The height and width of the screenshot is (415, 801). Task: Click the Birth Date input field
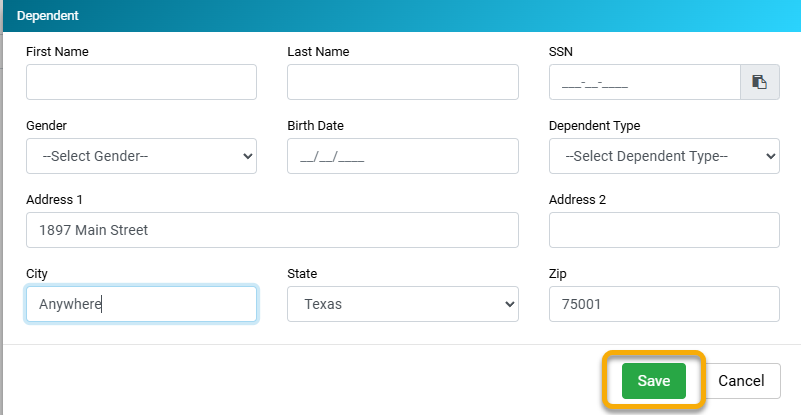402,156
